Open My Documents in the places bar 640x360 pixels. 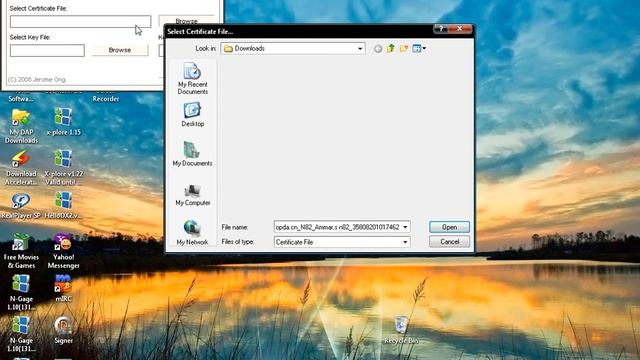192,154
